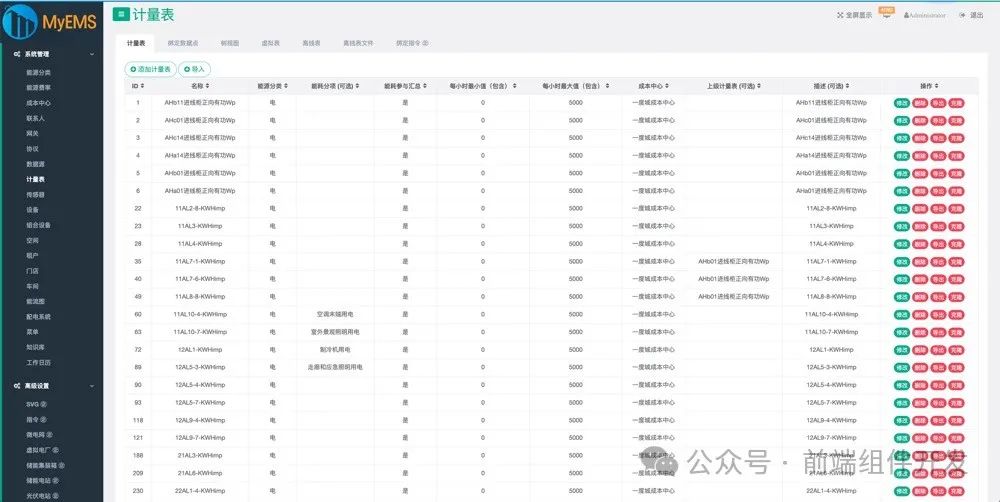The width and height of the screenshot is (1000, 502).
Task: Select 计量表 in the sidebar
Action: click(36, 179)
